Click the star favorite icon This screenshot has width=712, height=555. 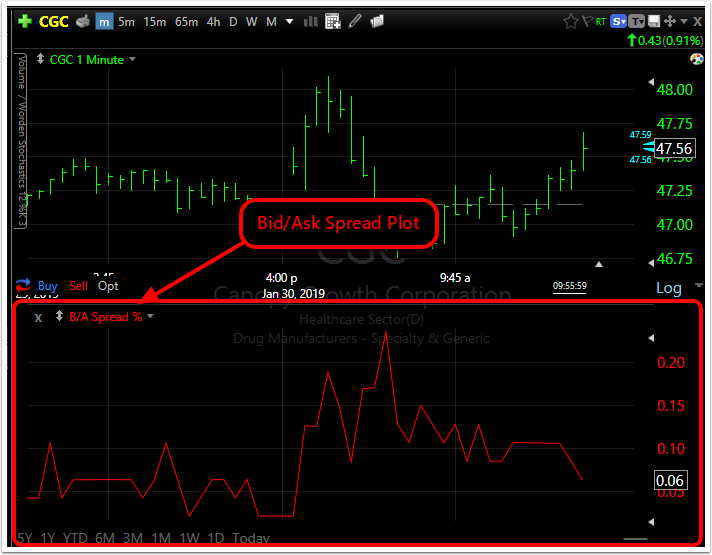pyautogui.click(x=570, y=21)
